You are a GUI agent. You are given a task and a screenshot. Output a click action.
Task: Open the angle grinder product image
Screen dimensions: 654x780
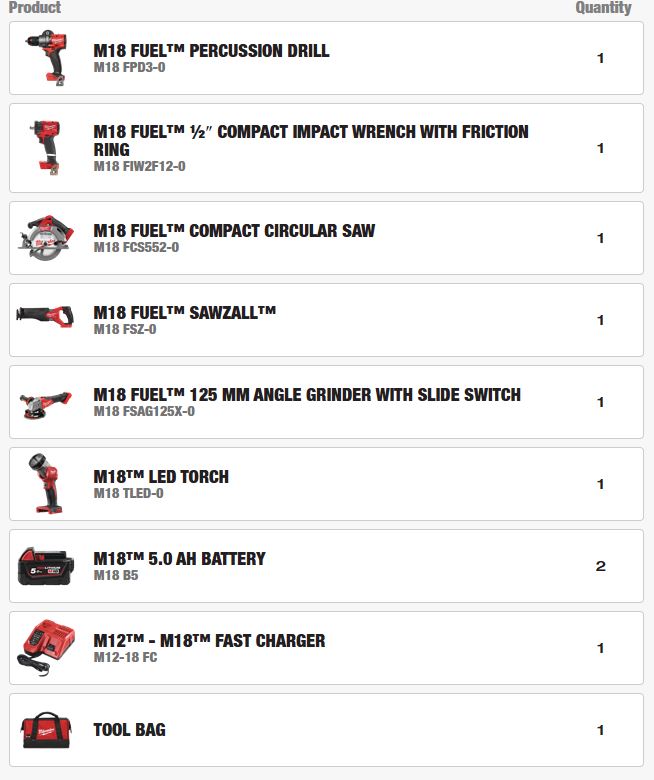click(45, 403)
